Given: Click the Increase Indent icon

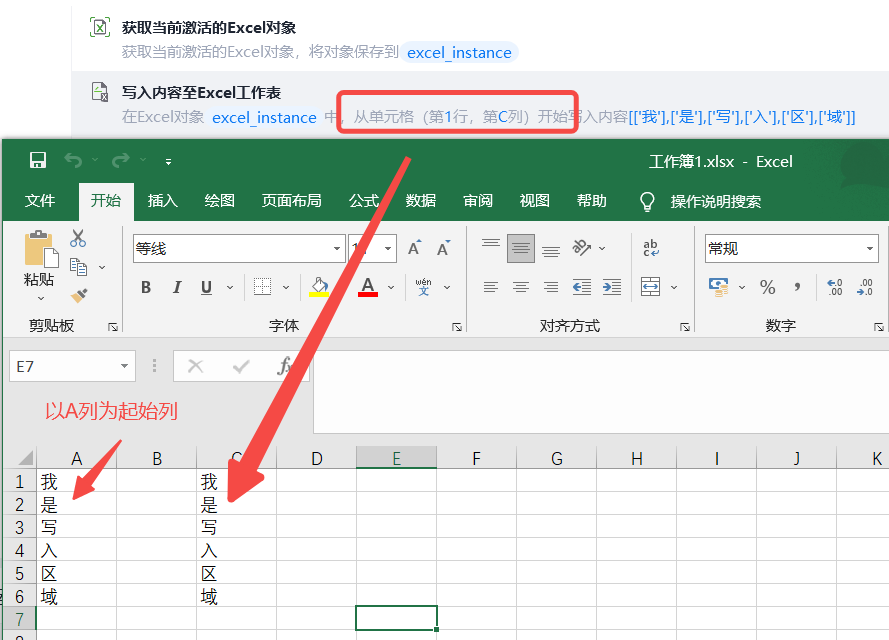Looking at the screenshot, I should tap(611, 287).
